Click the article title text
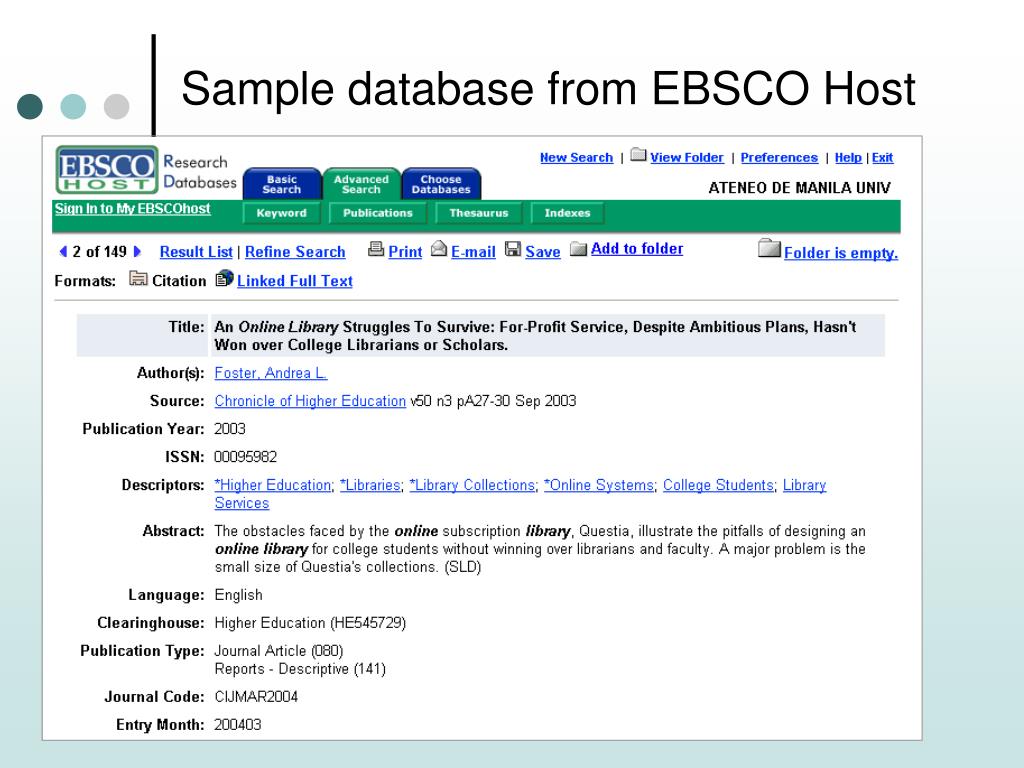The width and height of the screenshot is (1024, 768). point(535,336)
